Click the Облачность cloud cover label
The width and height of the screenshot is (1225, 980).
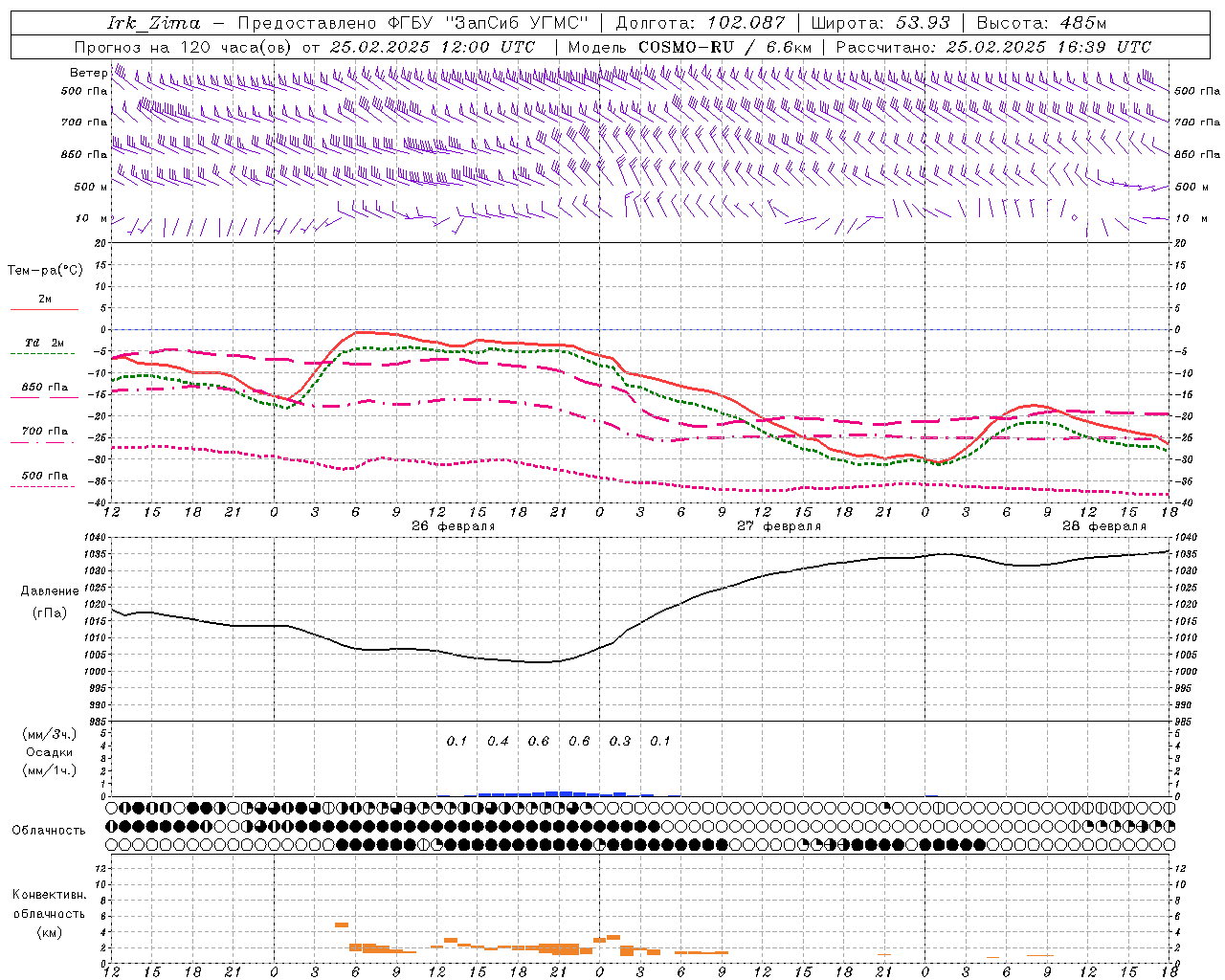(49, 830)
